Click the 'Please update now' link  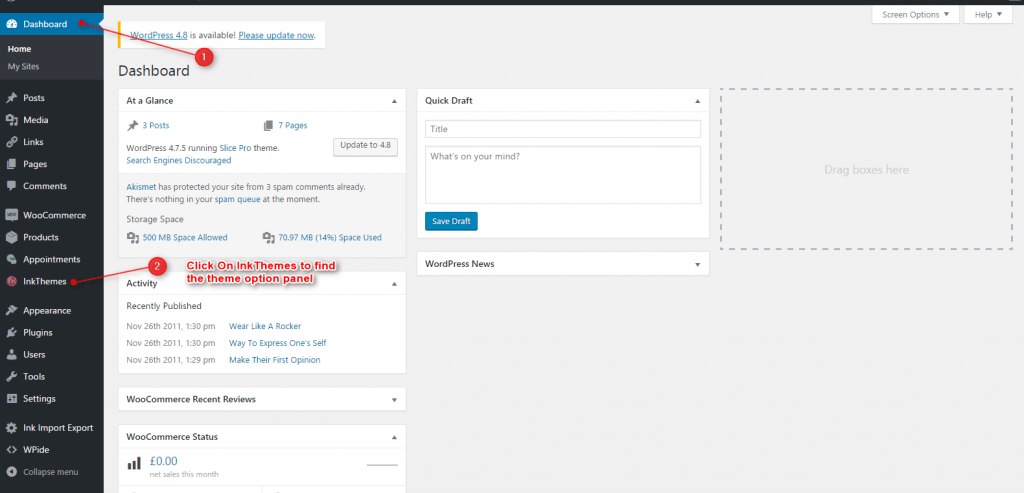pyautogui.click(x=276, y=35)
